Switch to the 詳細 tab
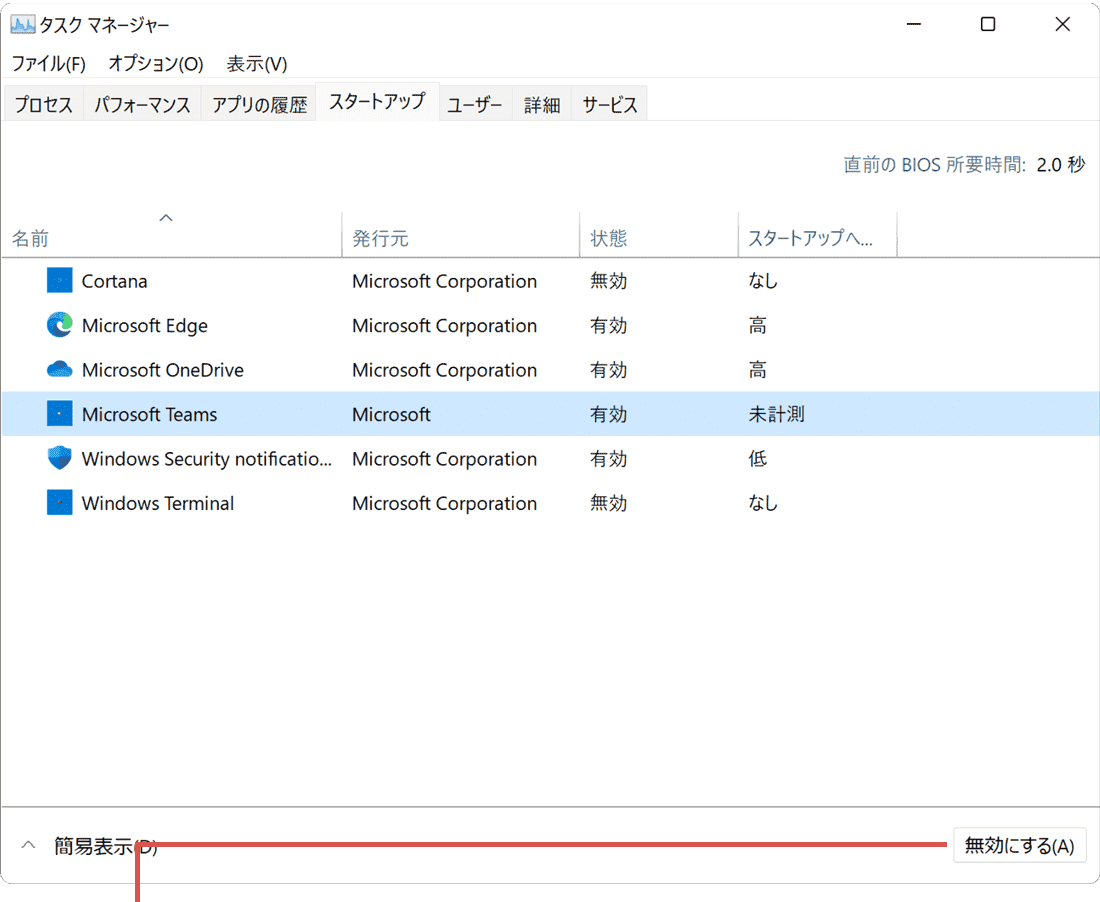Image resolution: width=1100 pixels, height=902 pixels. pos(542,105)
